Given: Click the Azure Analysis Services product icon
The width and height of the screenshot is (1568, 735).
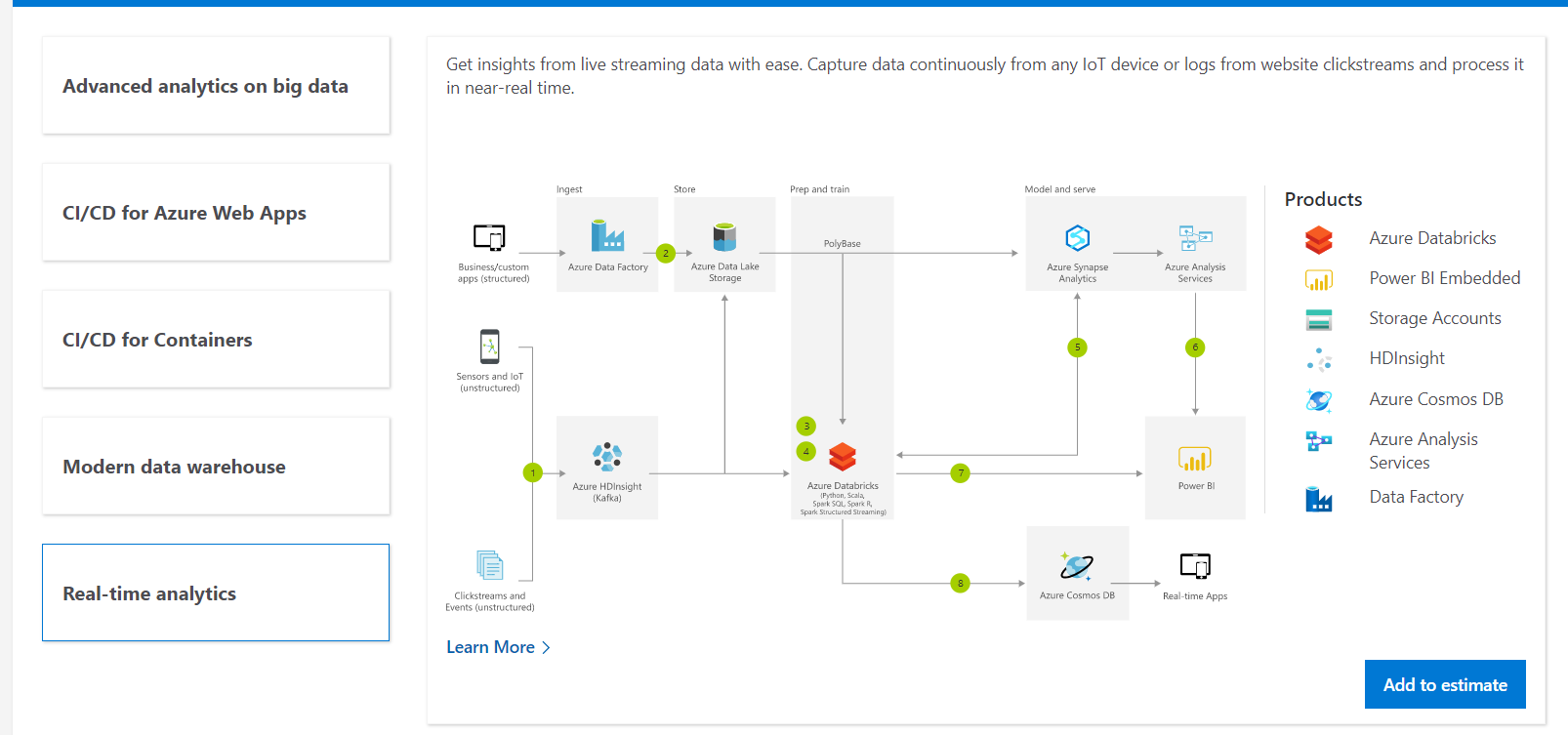Looking at the screenshot, I should [1319, 441].
